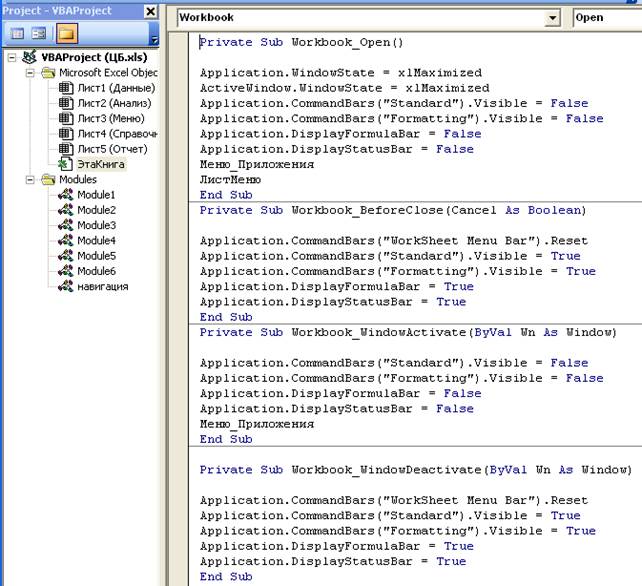Click the Project - VBAProject panel title

pyautogui.click(x=57, y=11)
